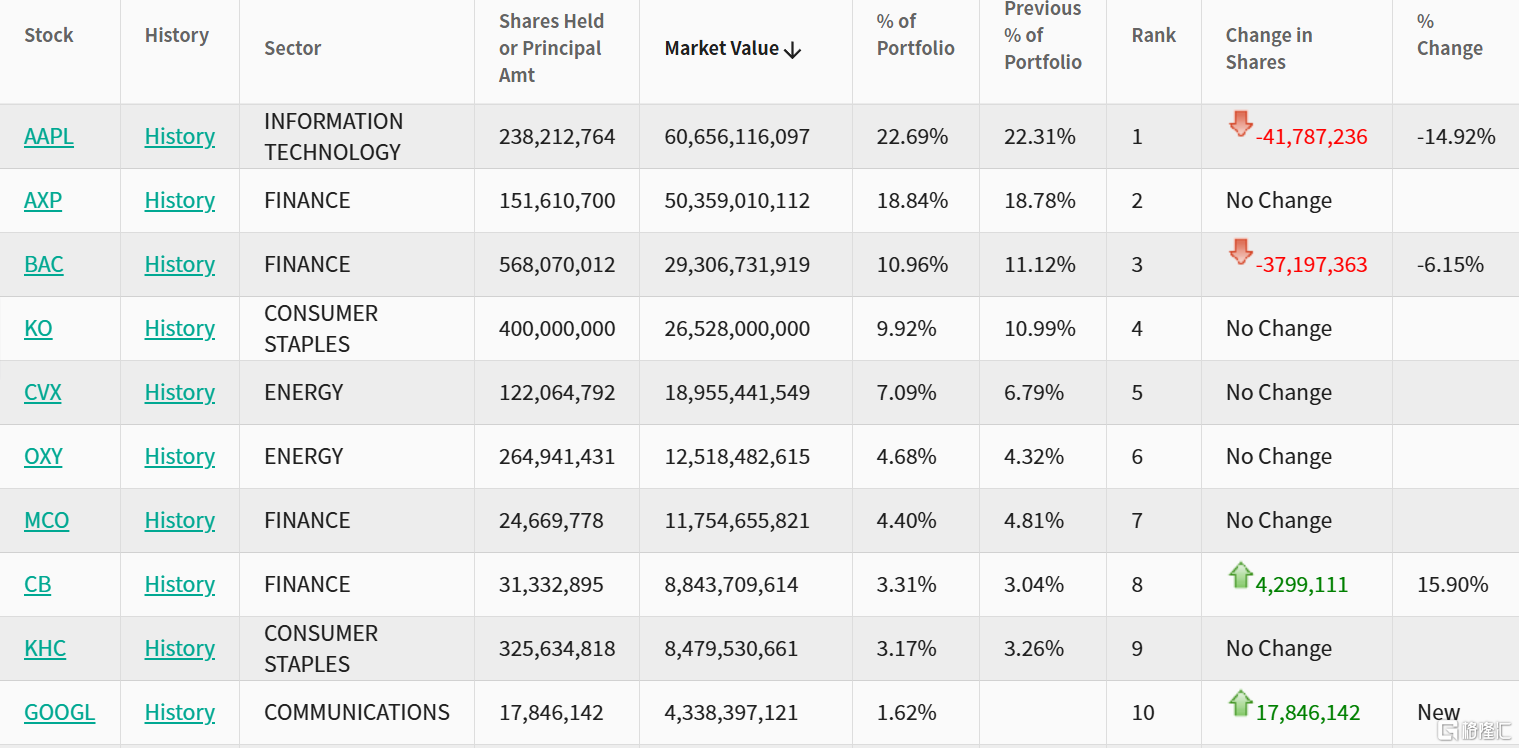Sort by Sector column header

click(292, 48)
